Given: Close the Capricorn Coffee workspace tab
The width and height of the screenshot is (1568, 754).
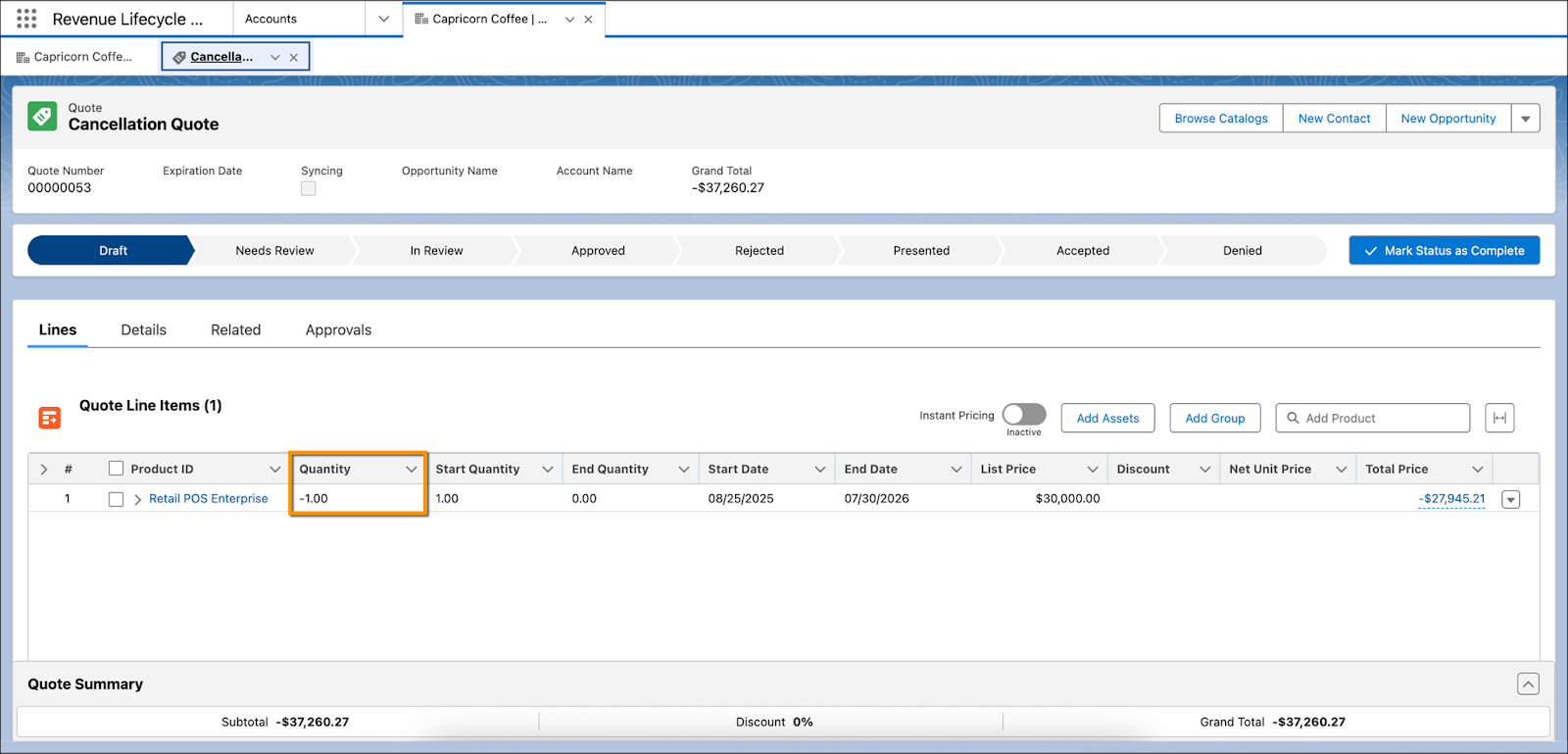Looking at the screenshot, I should (588, 19).
